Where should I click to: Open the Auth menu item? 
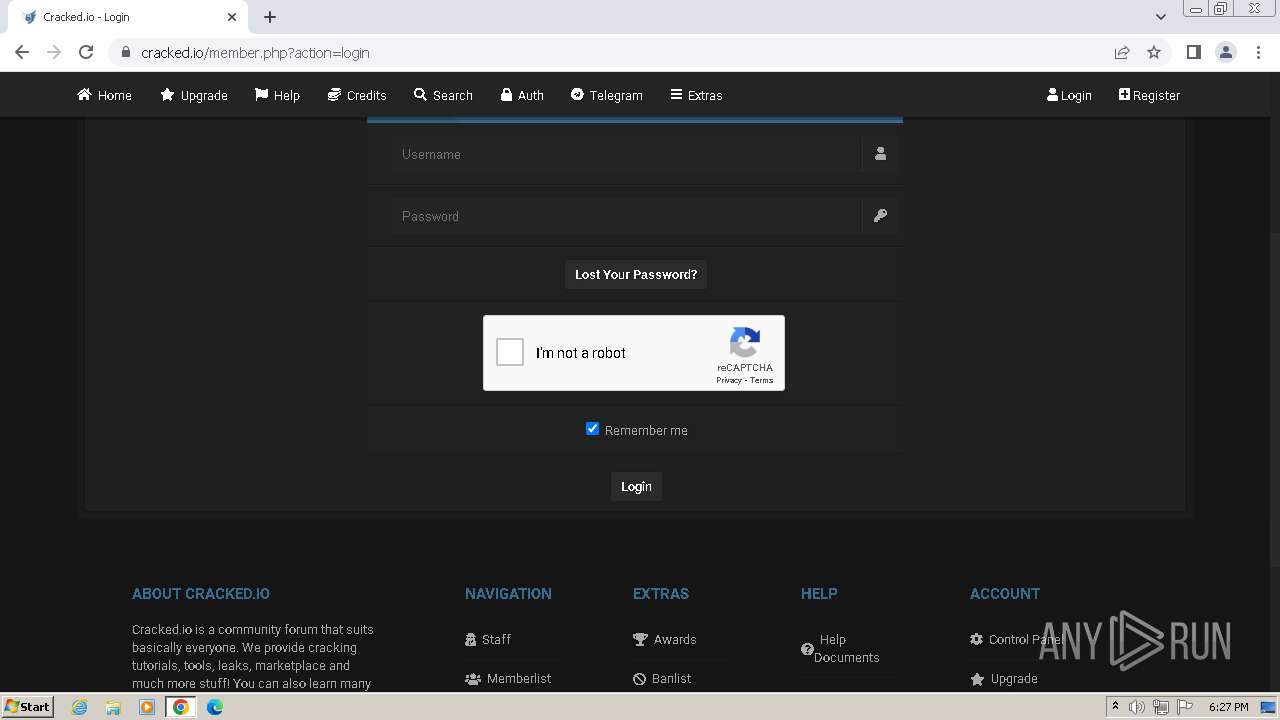tap(522, 95)
